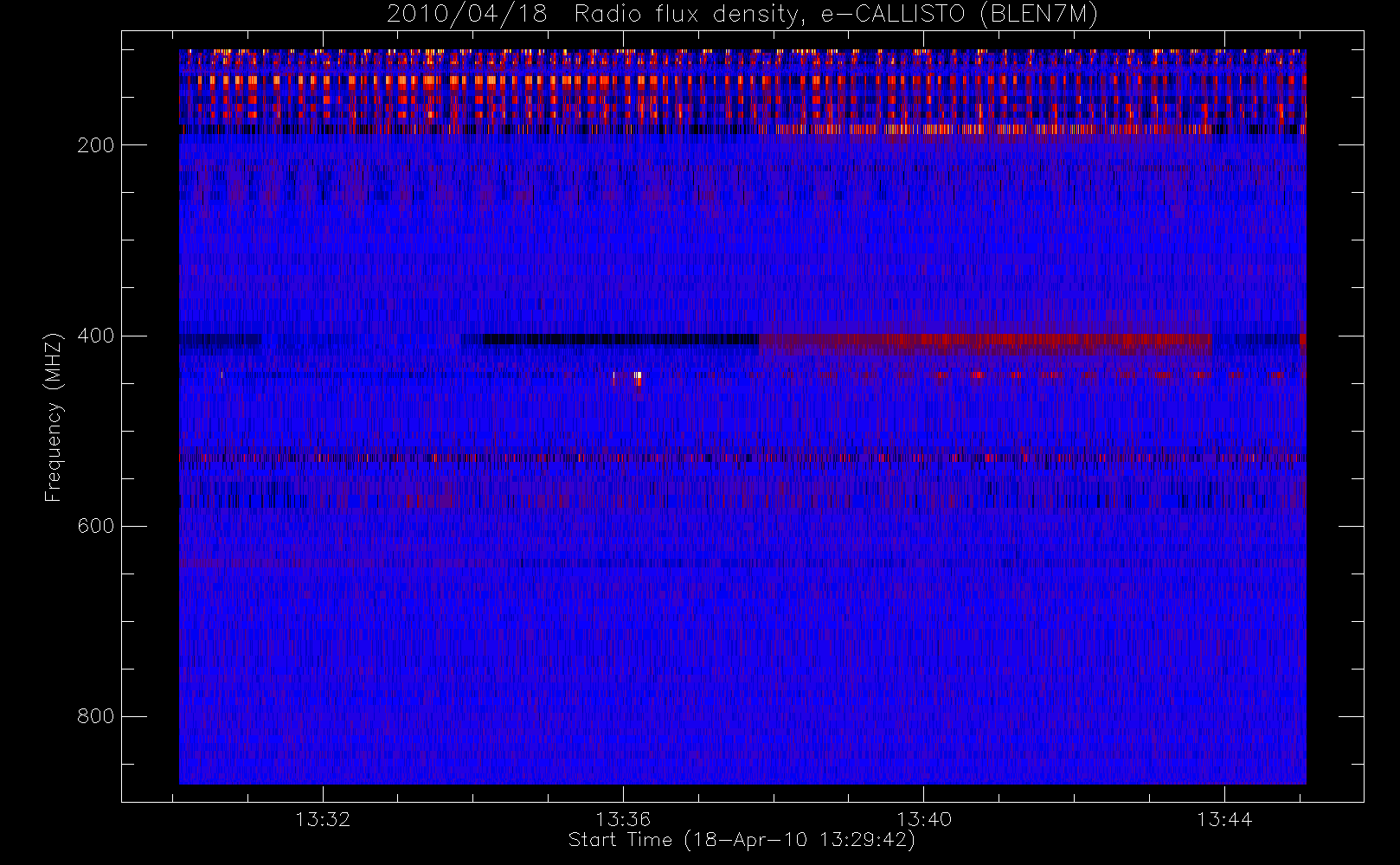The width and height of the screenshot is (1400, 865).
Task: Click the 13:36 time axis label
Action: click(623, 819)
